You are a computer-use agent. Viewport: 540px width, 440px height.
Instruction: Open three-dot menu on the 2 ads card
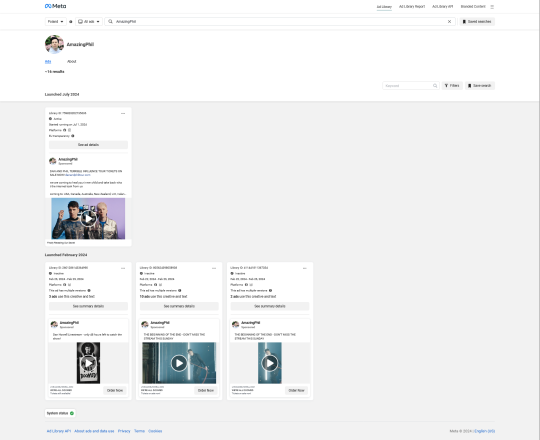[x=305, y=268]
